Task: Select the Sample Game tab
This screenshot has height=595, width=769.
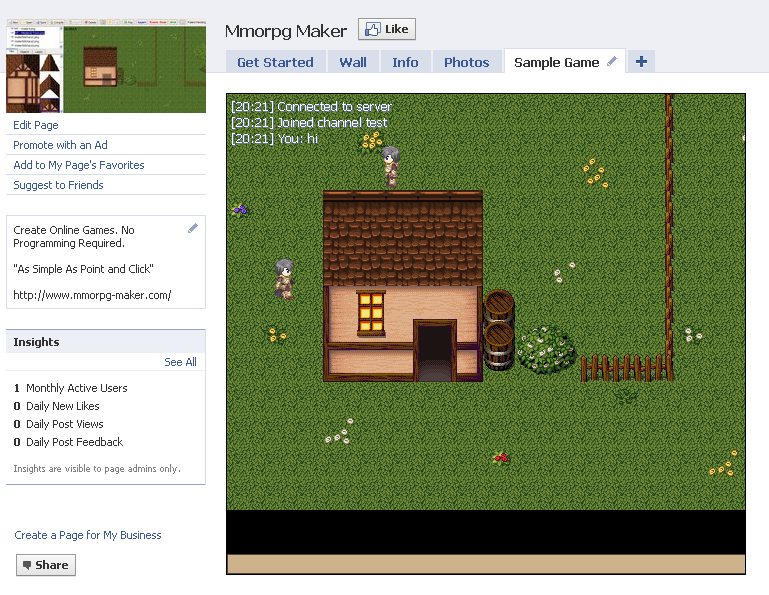Action: tap(557, 62)
